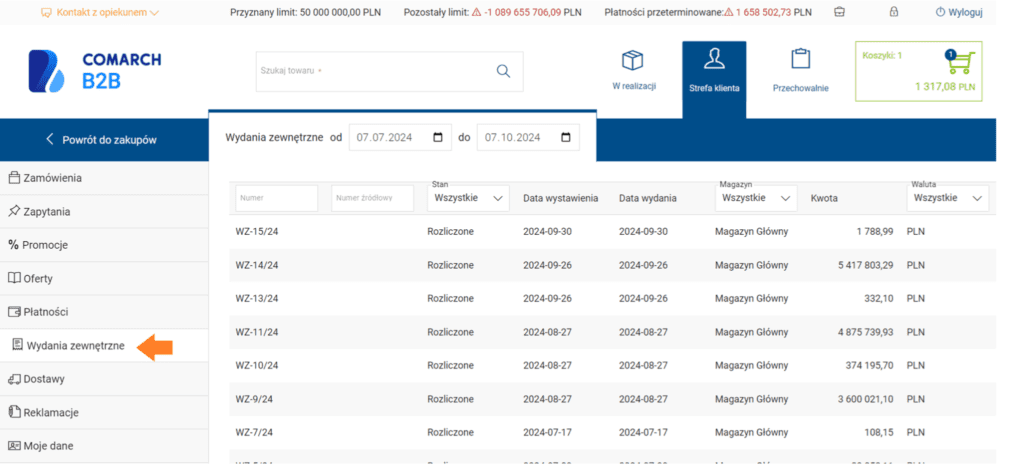Viewport: 1024px width, 475px height.
Task: Expand the Waluta filter dropdown
Action: coord(948,198)
